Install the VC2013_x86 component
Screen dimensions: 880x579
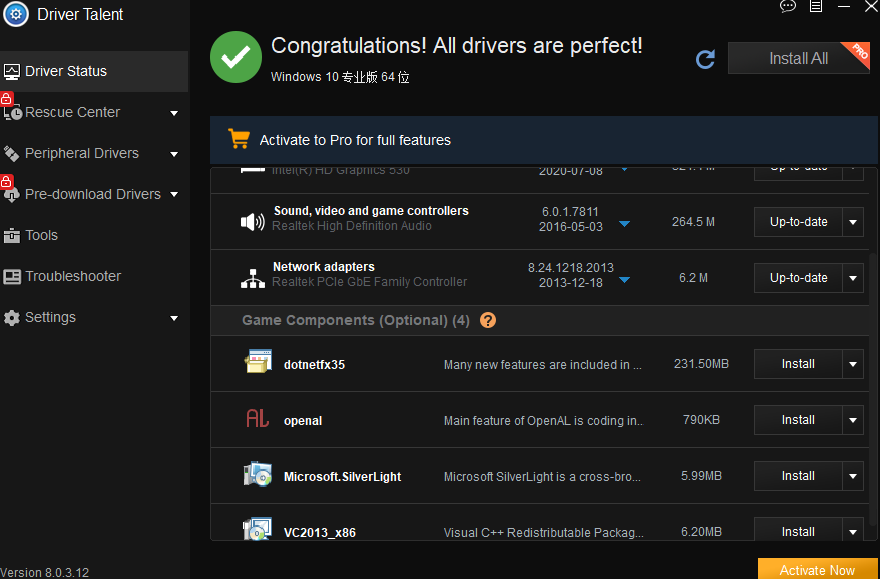(798, 531)
